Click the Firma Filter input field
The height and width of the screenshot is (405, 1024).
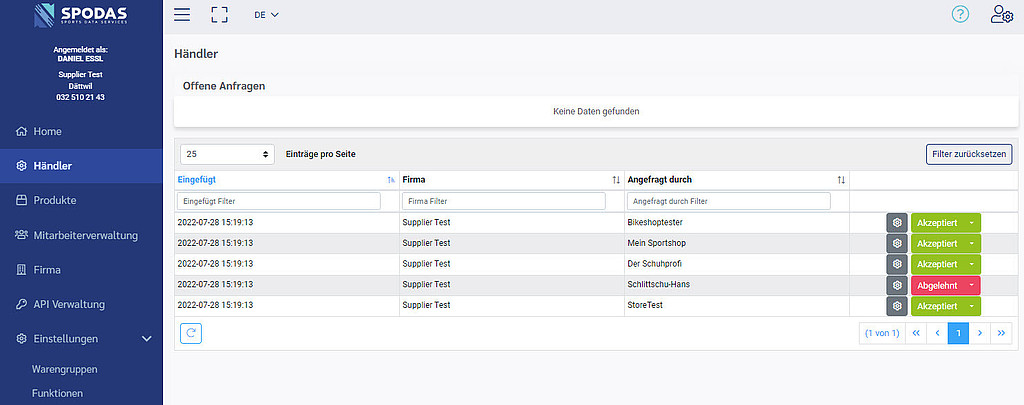point(503,201)
